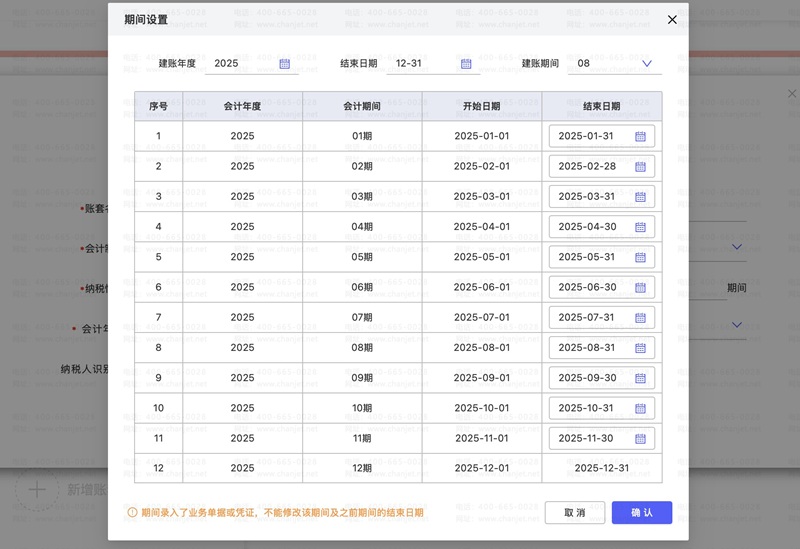The width and height of the screenshot is (800, 549).
Task: Click the orange warning text about 结束日期
Action: pyautogui.click(x=282, y=512)
